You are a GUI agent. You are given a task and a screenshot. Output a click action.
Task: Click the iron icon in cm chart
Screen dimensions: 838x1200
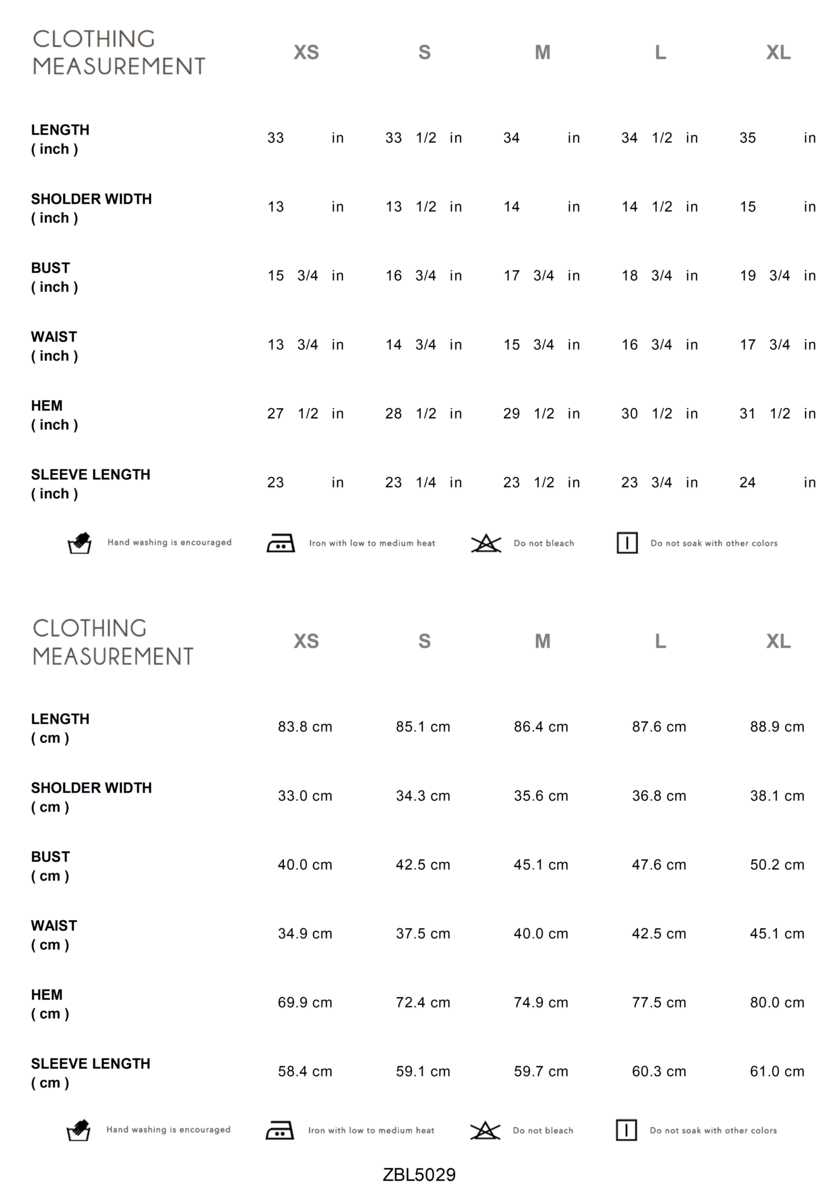(x=280, y=1131)
